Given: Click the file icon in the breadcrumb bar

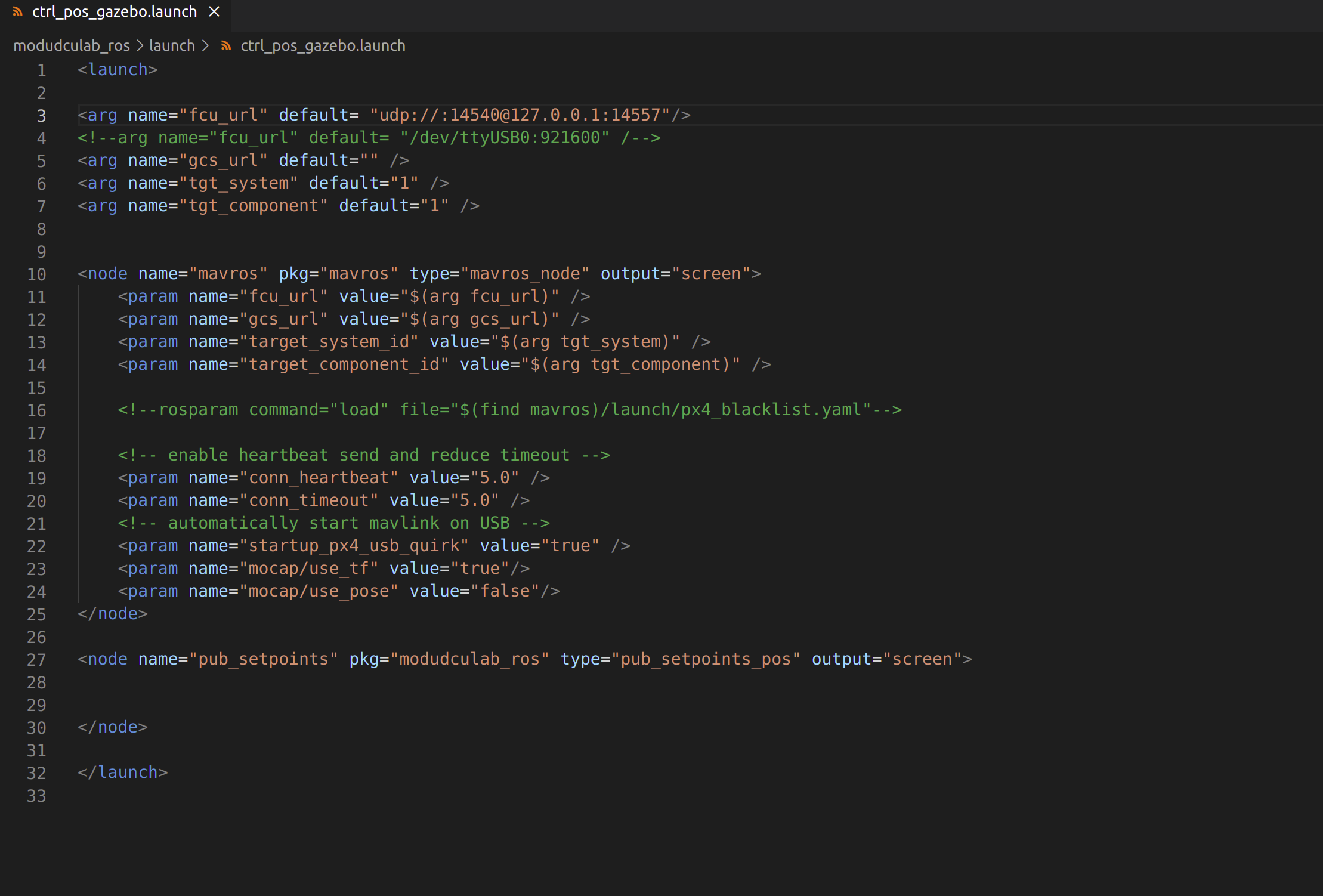Looking at the screenshot, I should click(x=225, y=46).
